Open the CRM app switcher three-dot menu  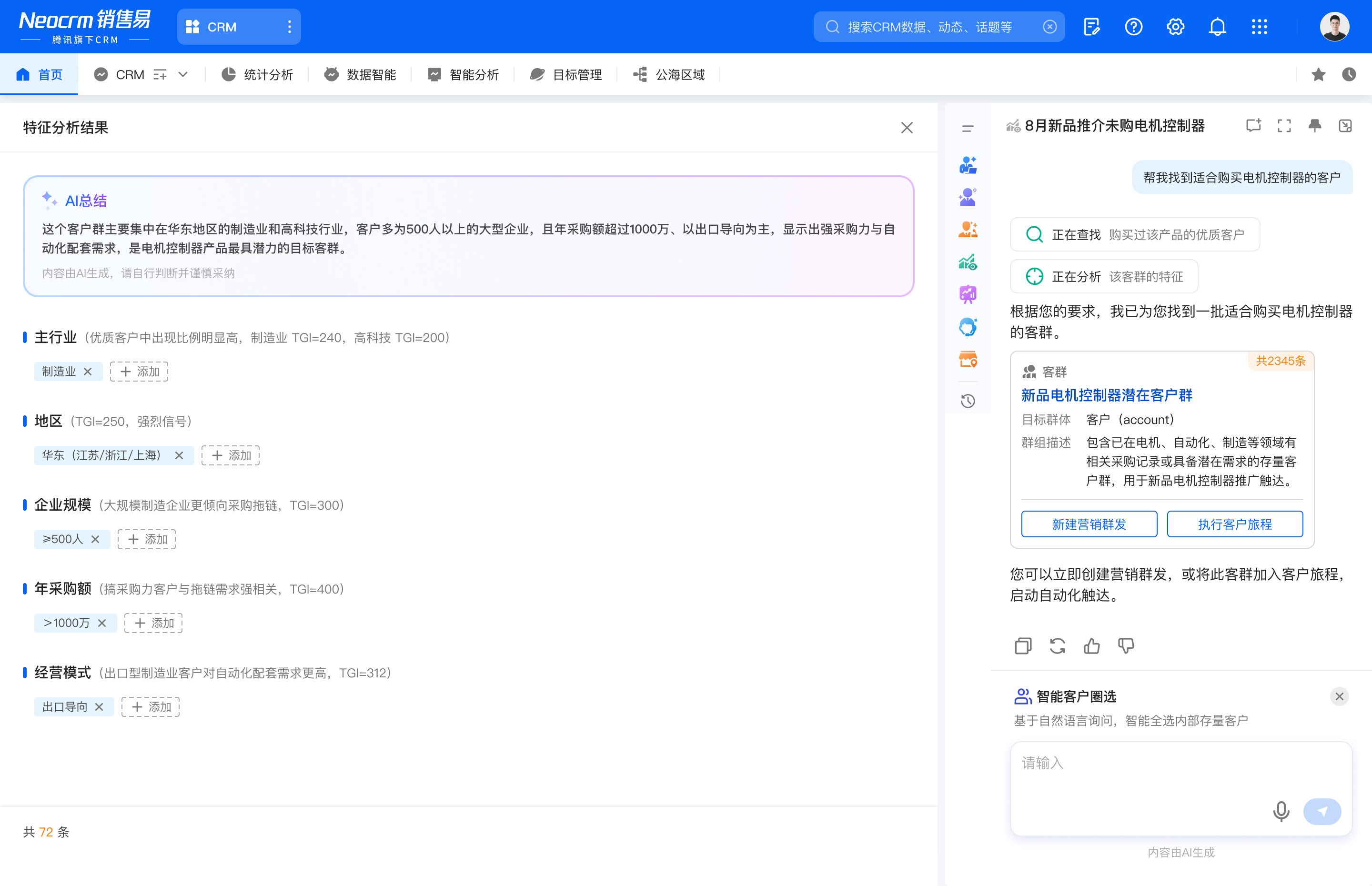289,27
